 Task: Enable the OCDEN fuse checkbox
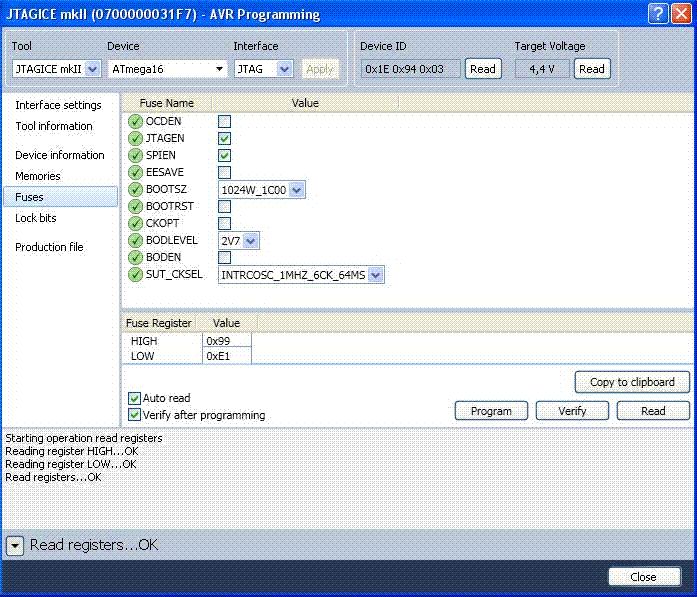(224, 121)
